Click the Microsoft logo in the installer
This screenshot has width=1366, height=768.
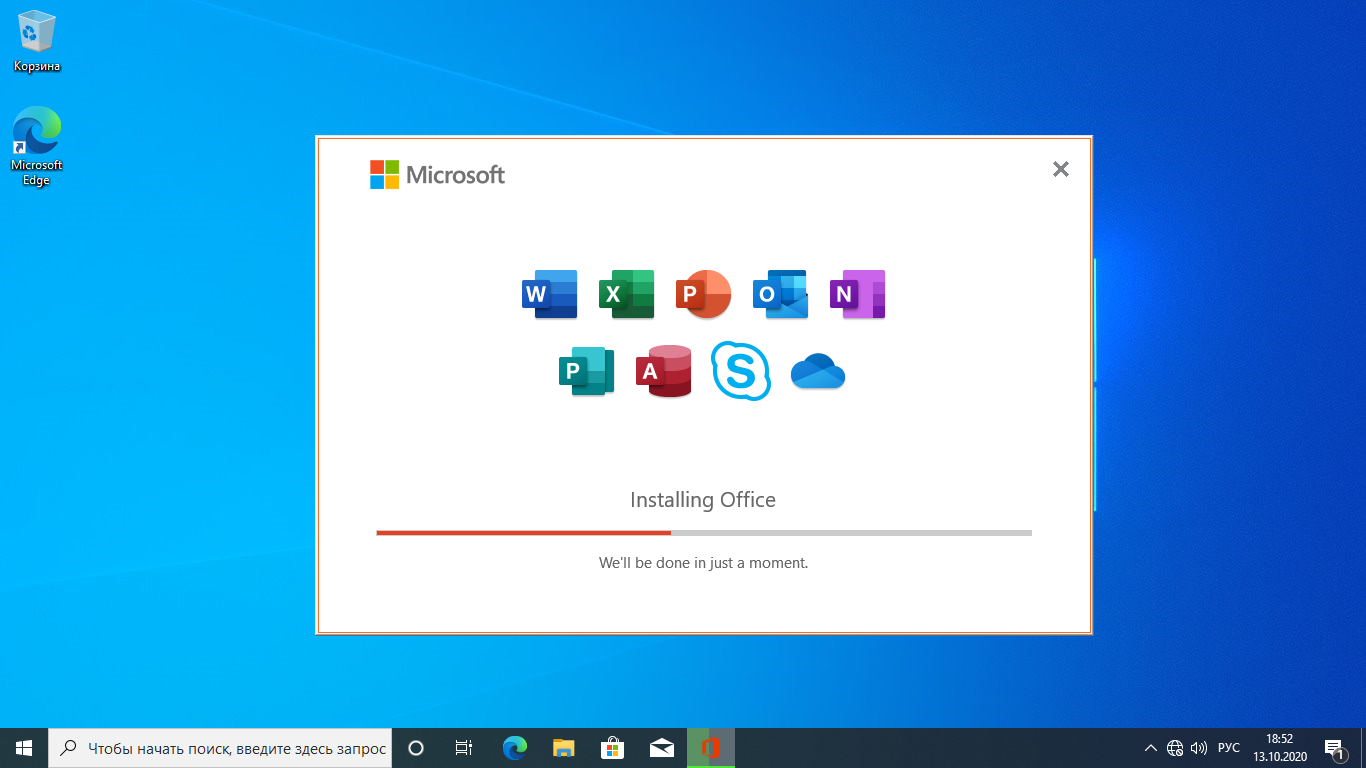(437, 175)
